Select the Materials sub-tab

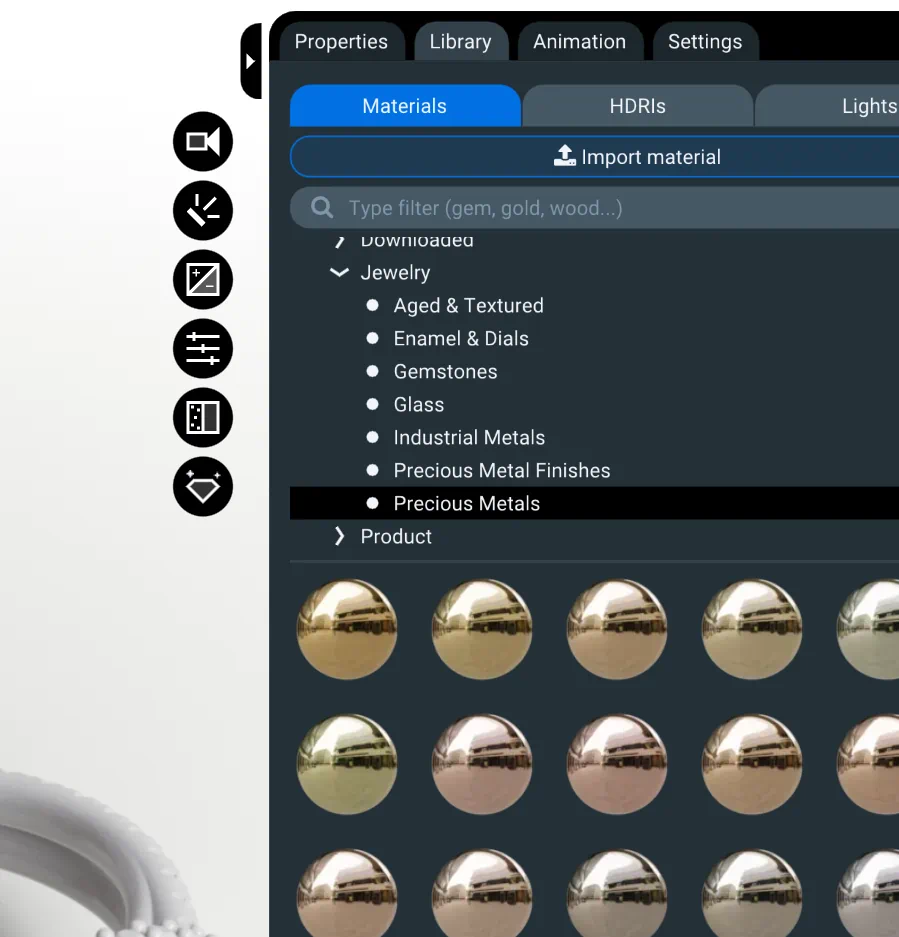[405, 106]
